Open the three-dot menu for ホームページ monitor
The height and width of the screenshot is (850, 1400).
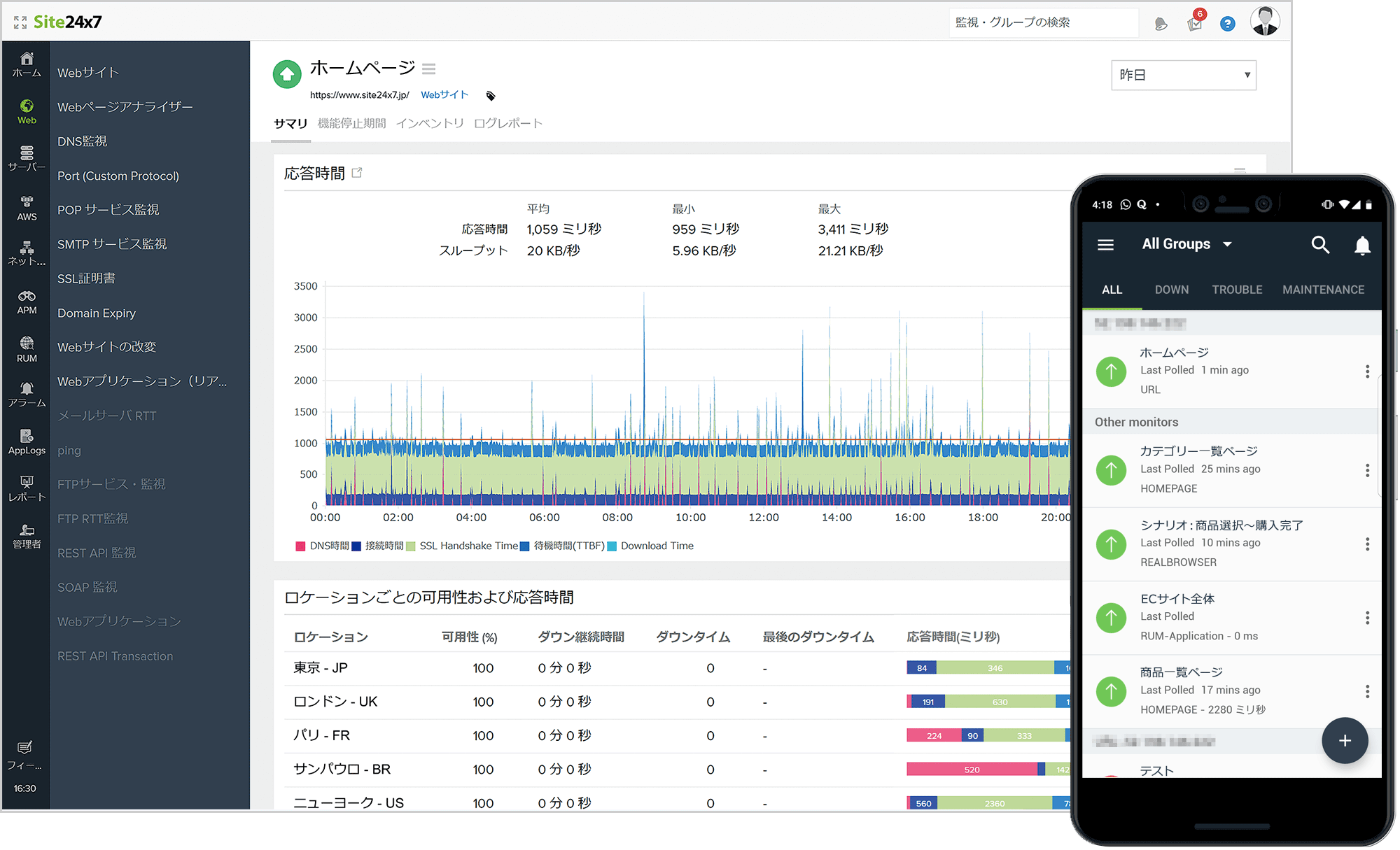coord(1367,371)
